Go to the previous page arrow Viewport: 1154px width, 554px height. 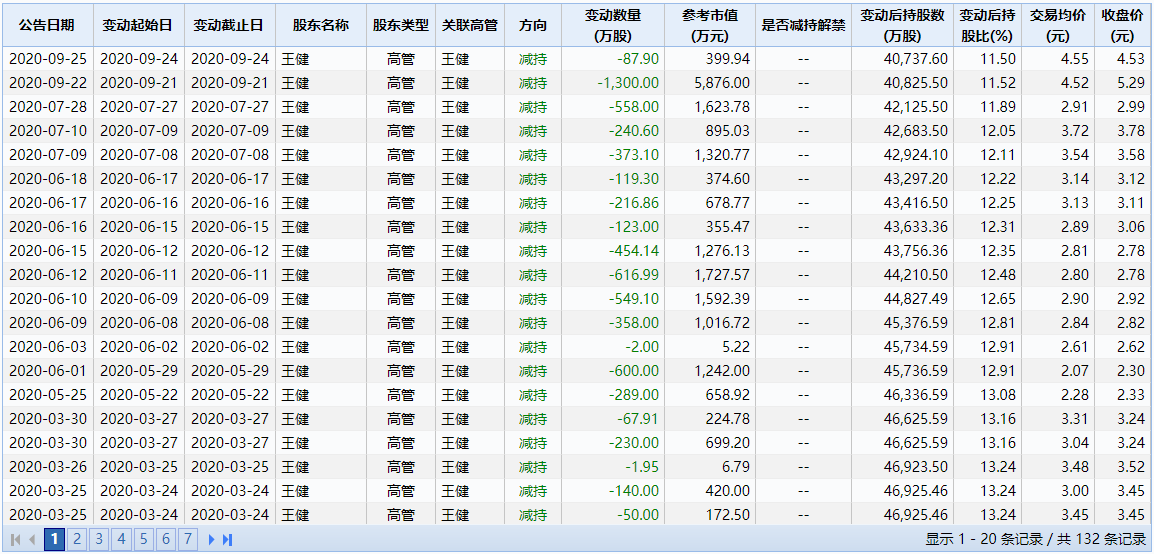click(x=32, y=540)
